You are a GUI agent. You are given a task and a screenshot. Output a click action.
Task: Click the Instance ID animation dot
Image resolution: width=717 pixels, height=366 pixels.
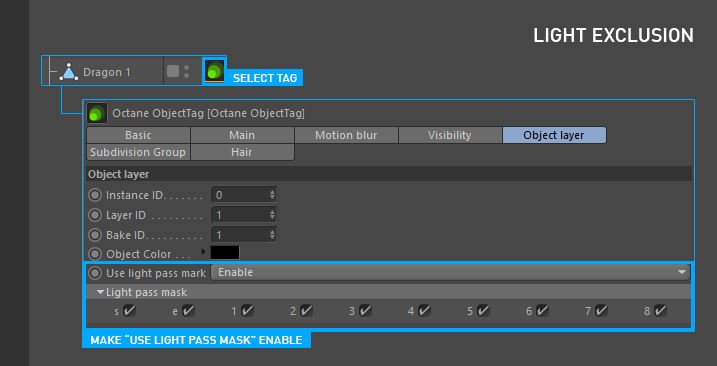point(95,195)
